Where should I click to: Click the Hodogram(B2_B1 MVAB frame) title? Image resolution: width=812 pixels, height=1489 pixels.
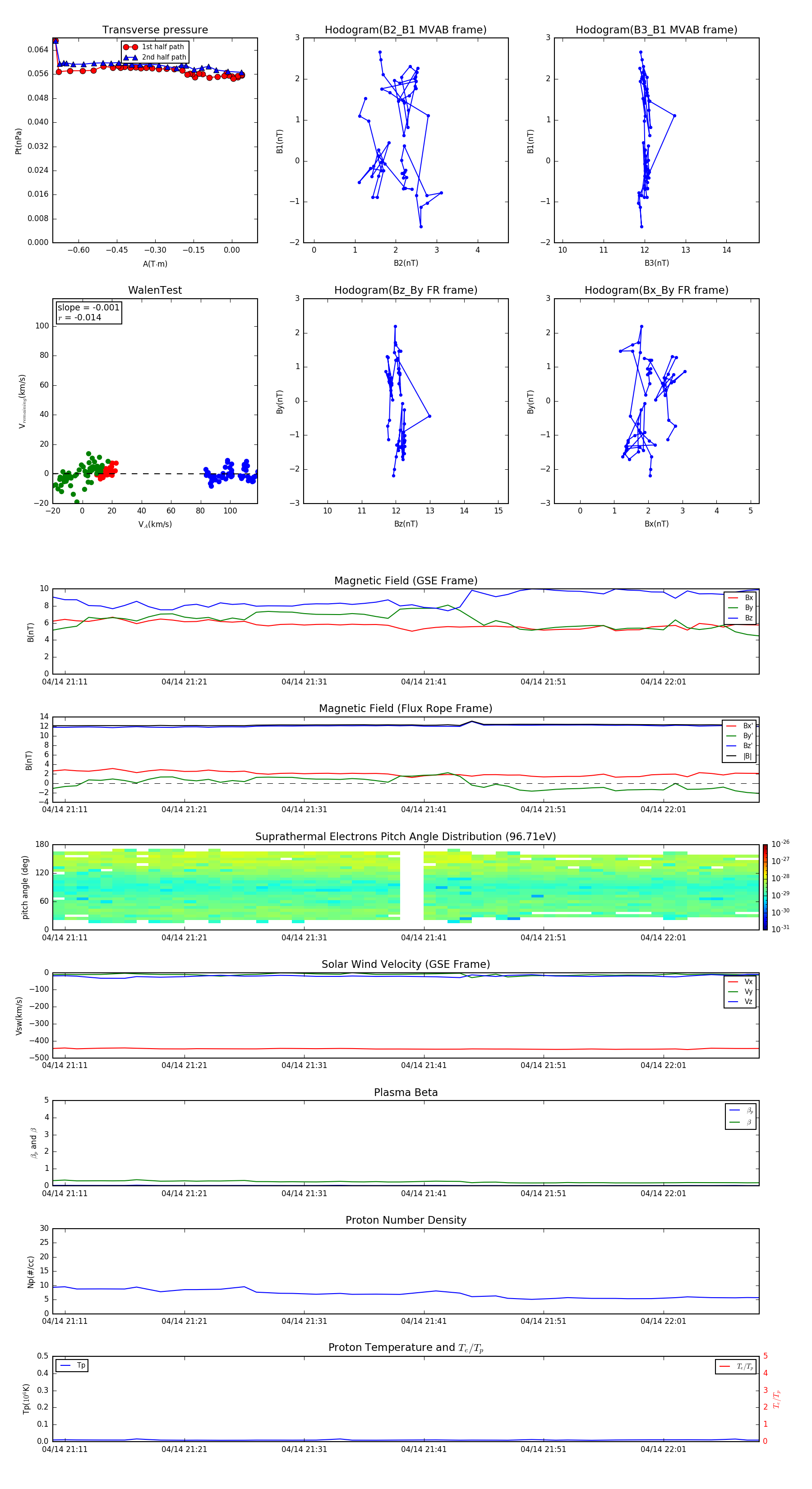tap(405, 30)
